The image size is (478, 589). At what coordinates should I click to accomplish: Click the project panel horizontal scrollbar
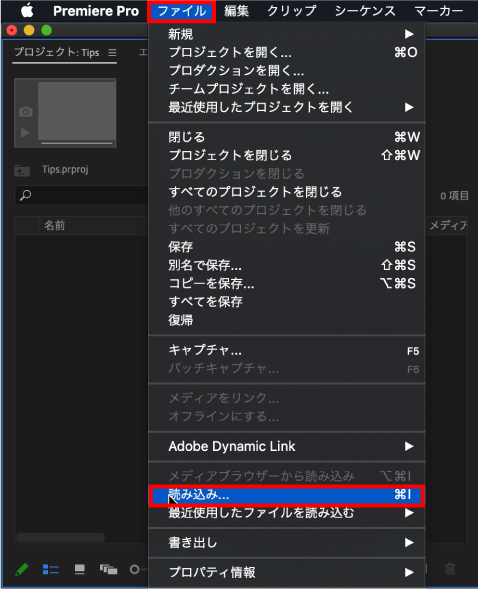point(60,538)
